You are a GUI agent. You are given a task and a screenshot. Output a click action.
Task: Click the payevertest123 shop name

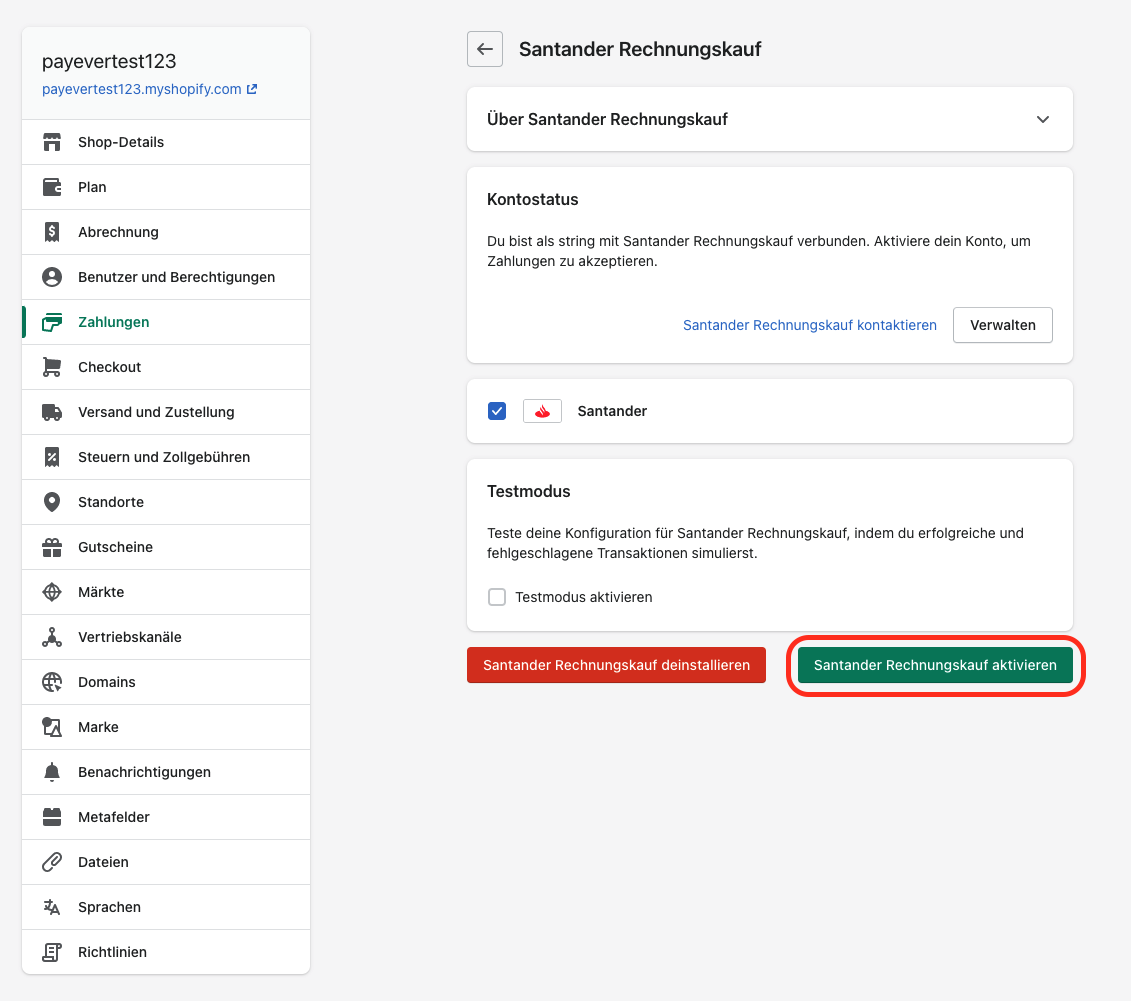109,61
